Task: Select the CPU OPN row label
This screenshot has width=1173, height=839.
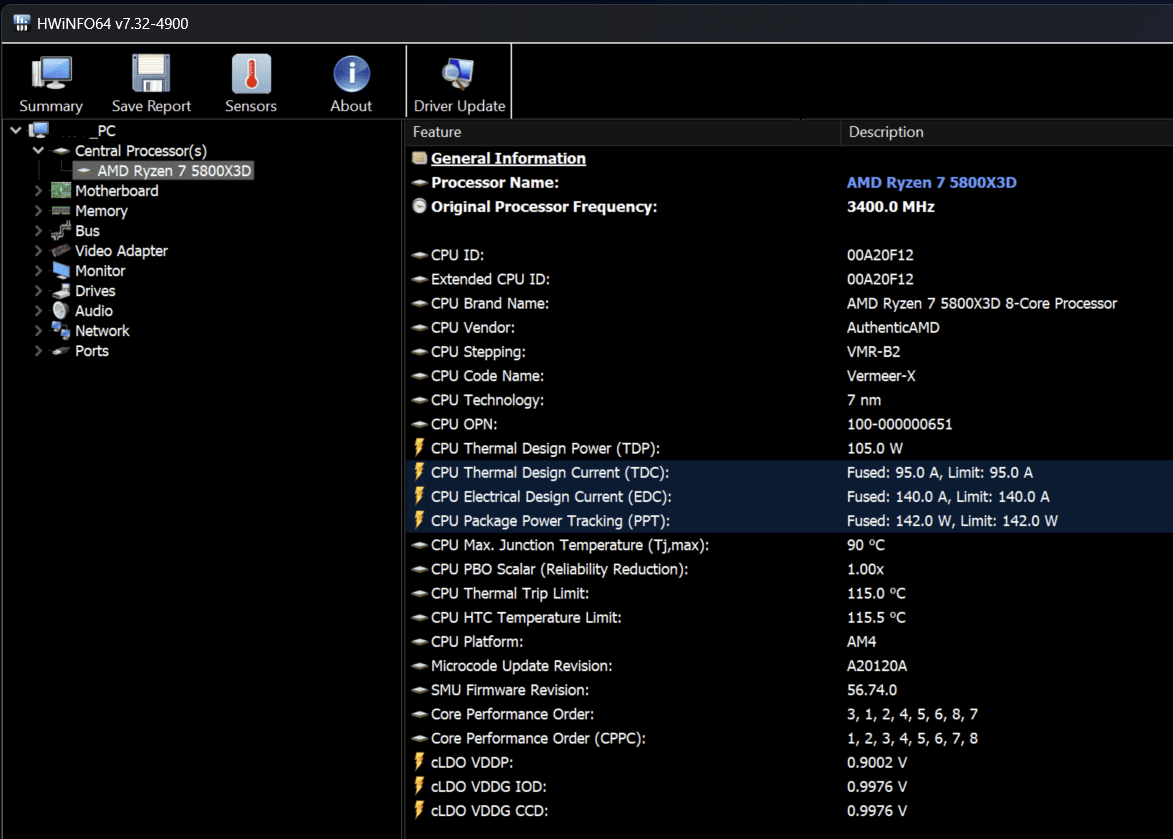Action: (464, 424)
